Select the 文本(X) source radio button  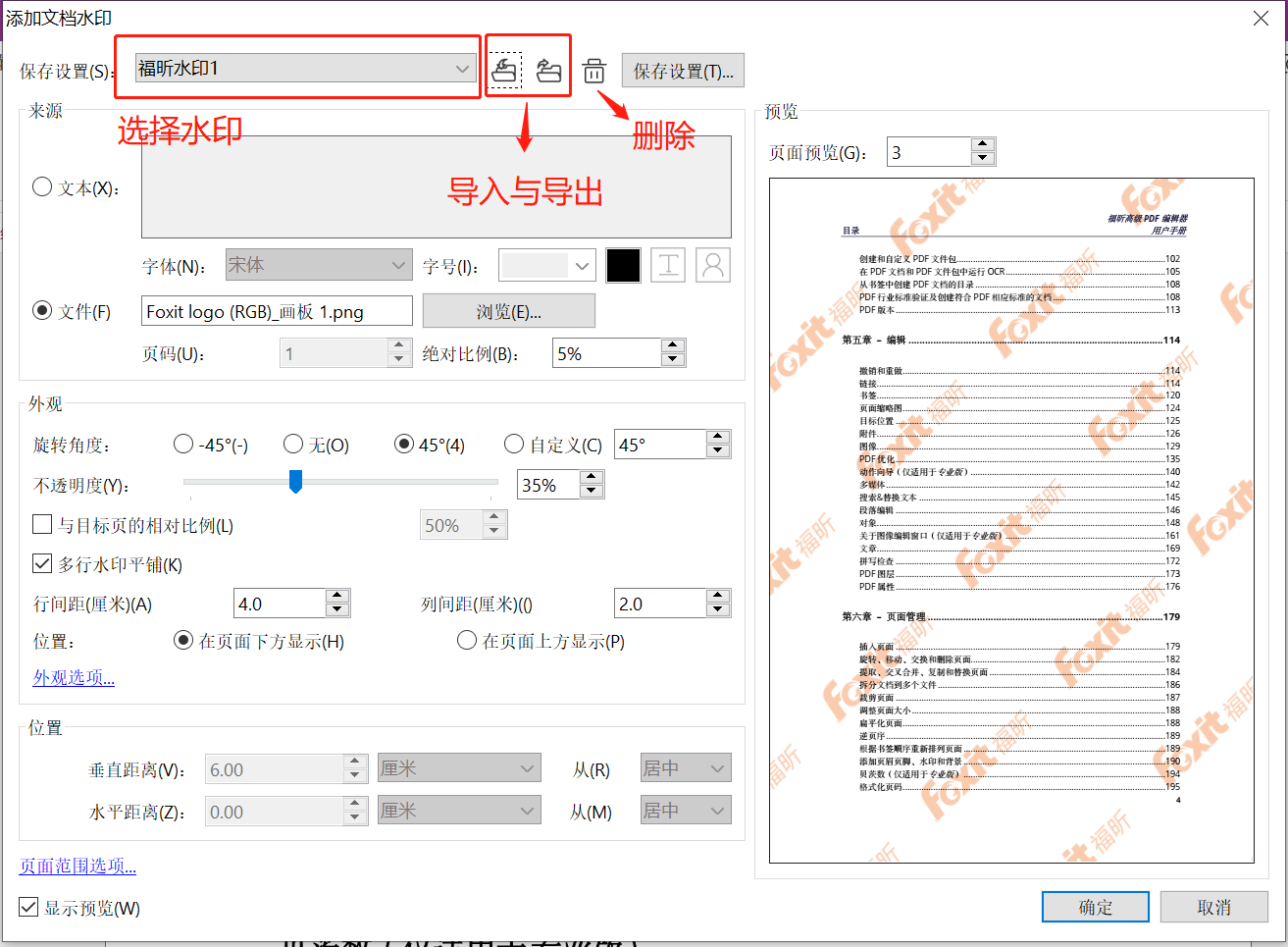pos(42,186)
